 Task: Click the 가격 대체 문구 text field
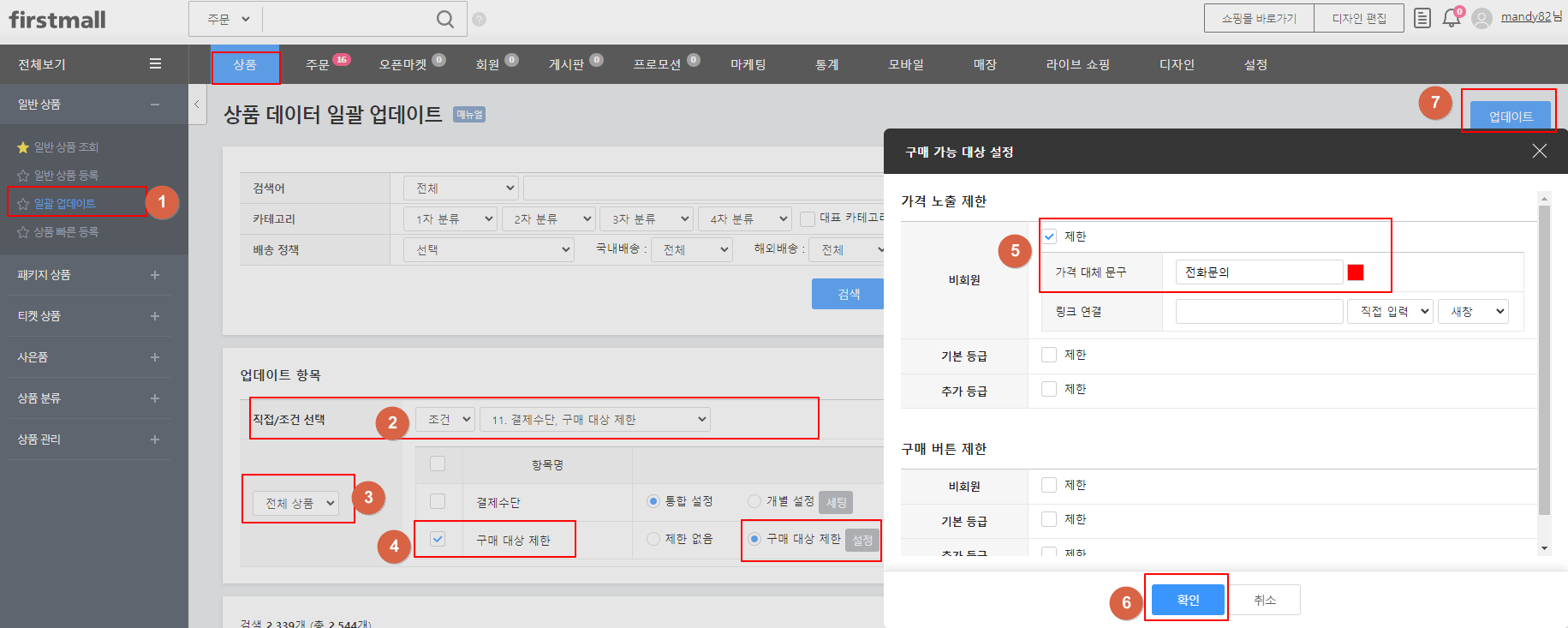[1259, 272]
